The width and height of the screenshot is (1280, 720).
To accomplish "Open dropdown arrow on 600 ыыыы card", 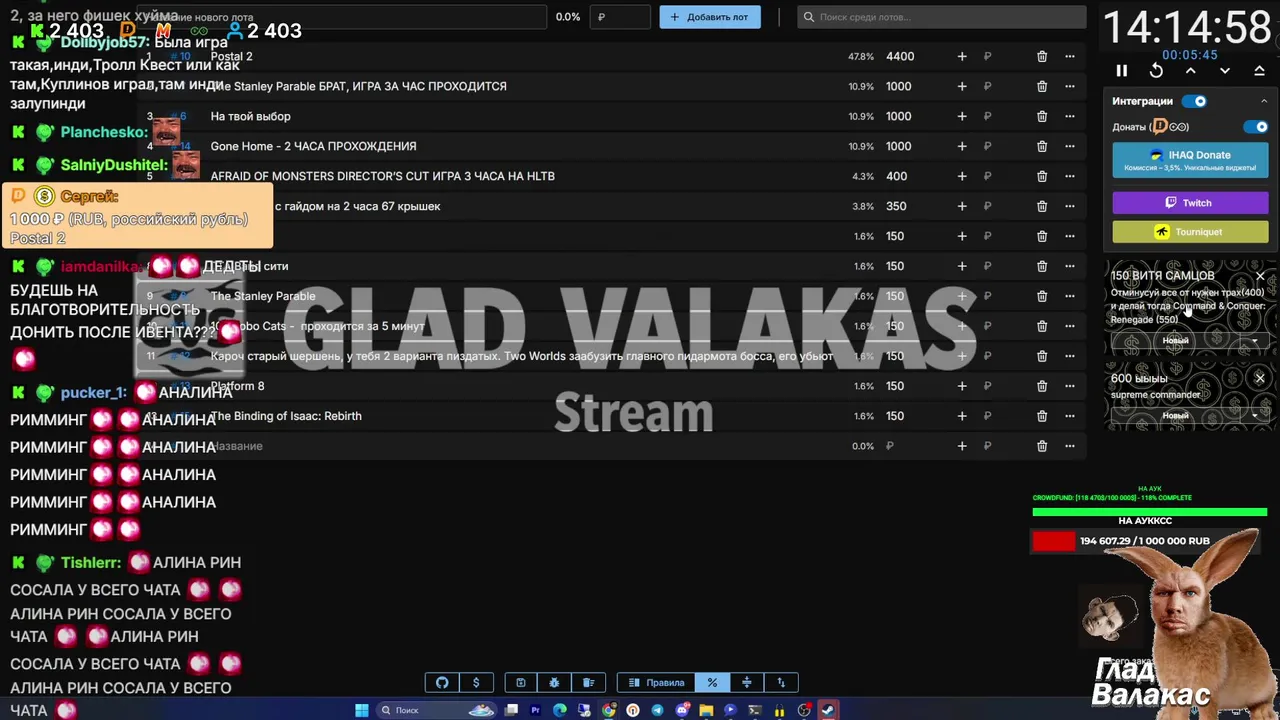I will point(1254,415).
